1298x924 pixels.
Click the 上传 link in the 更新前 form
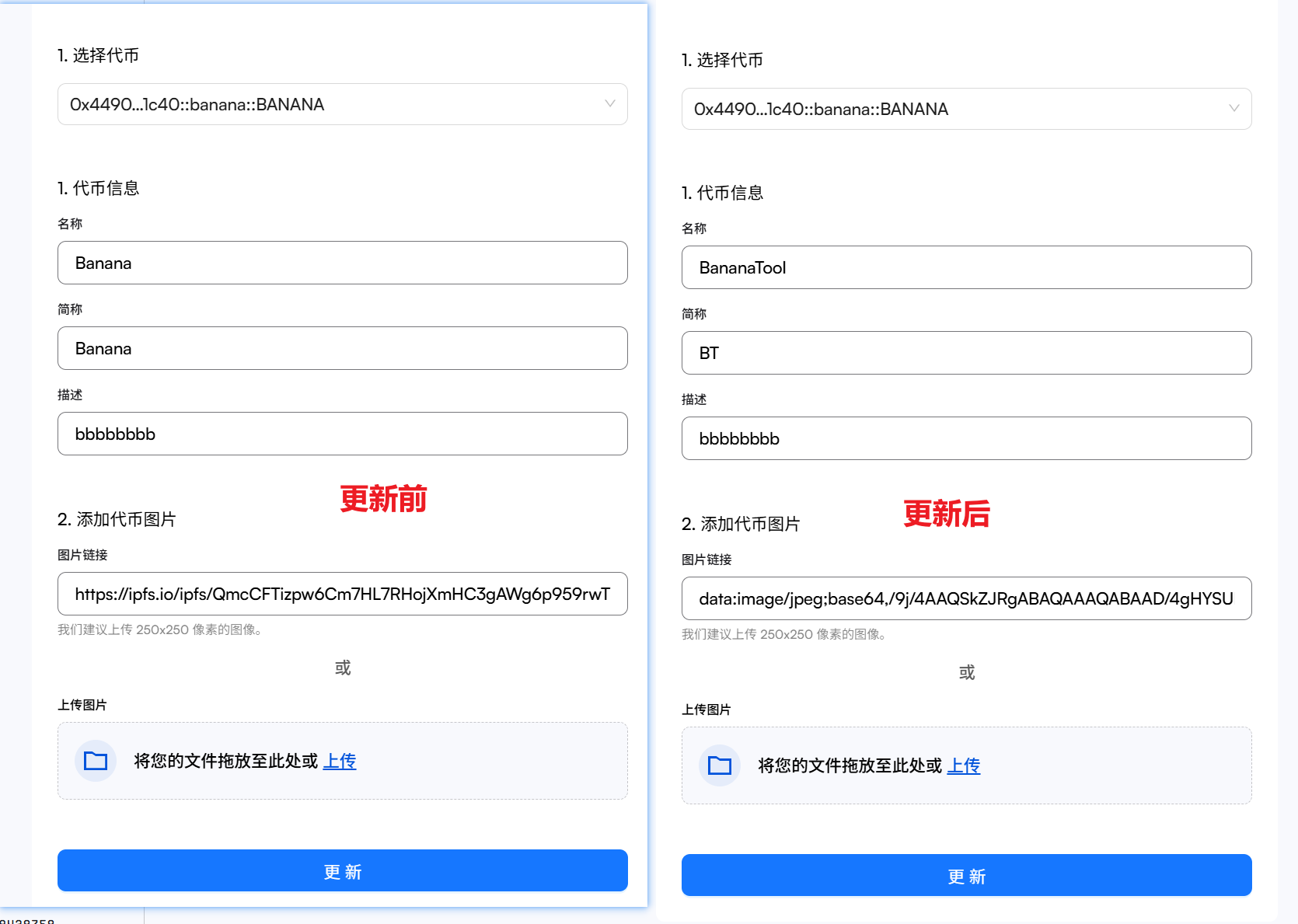340,761
